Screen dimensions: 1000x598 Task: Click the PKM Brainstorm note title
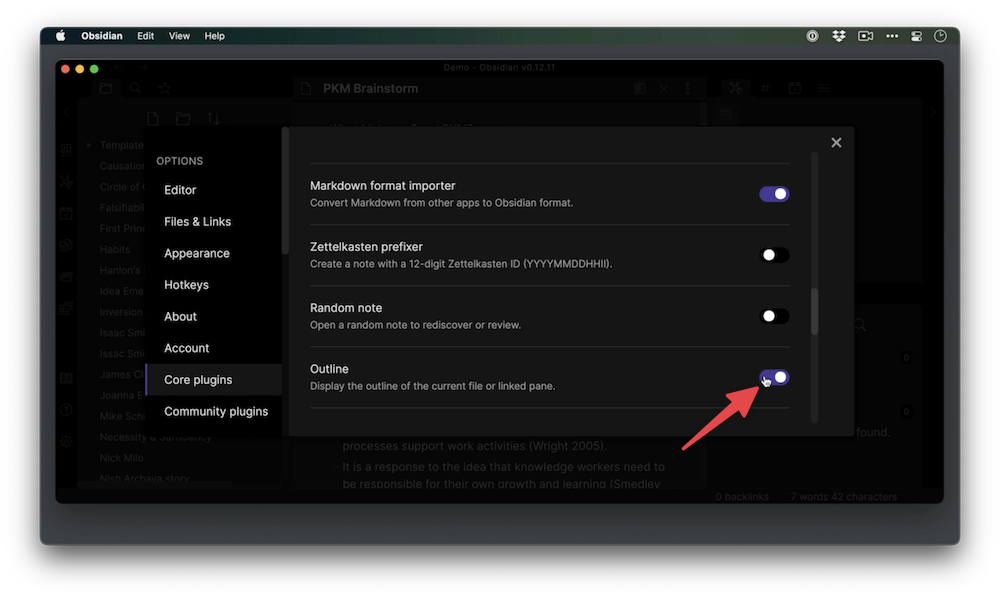tap(371, 89)
